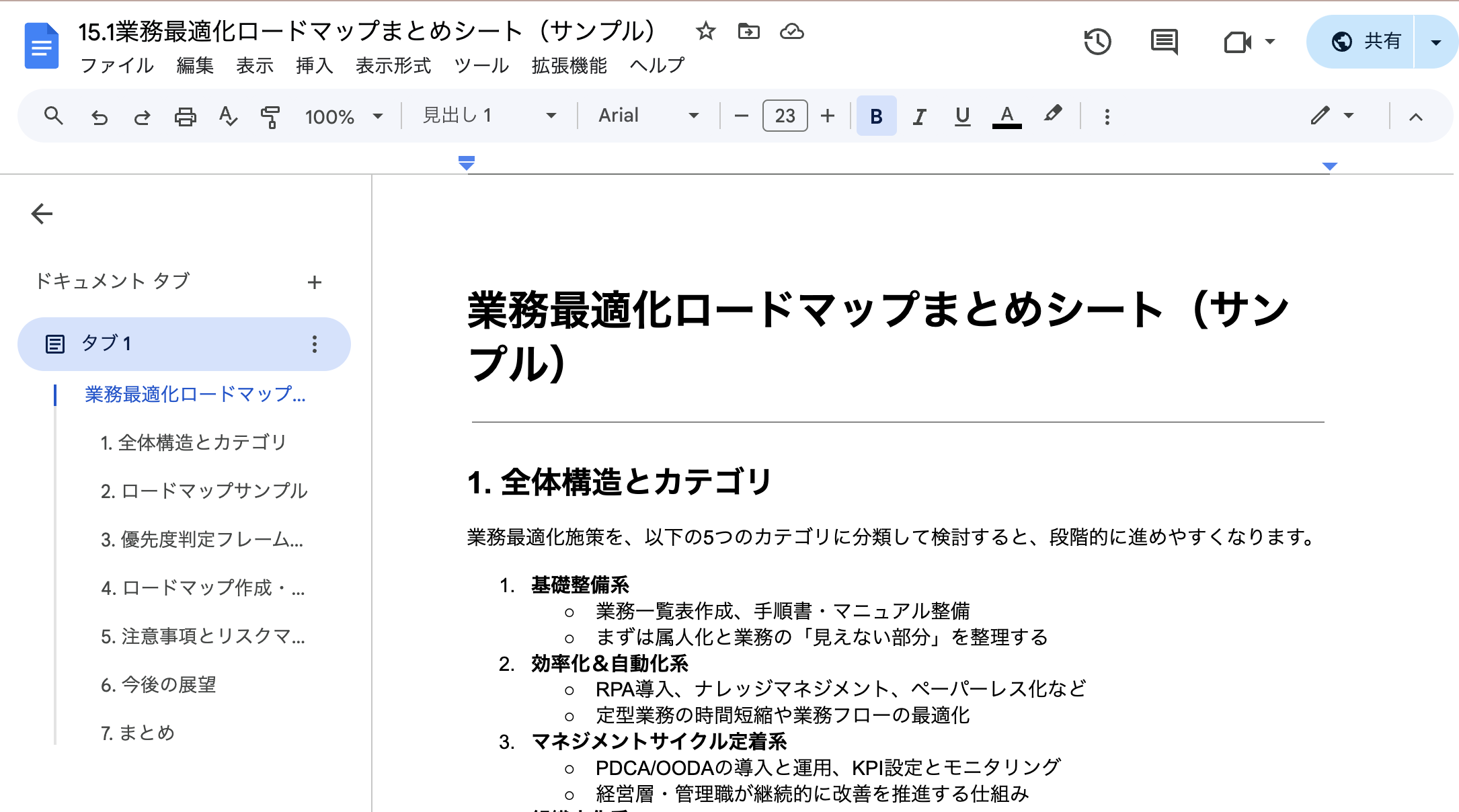This screenshot has height=812, width=1459.
Task: Open document search
Action: pyautogui.click(x=54, y=116)
